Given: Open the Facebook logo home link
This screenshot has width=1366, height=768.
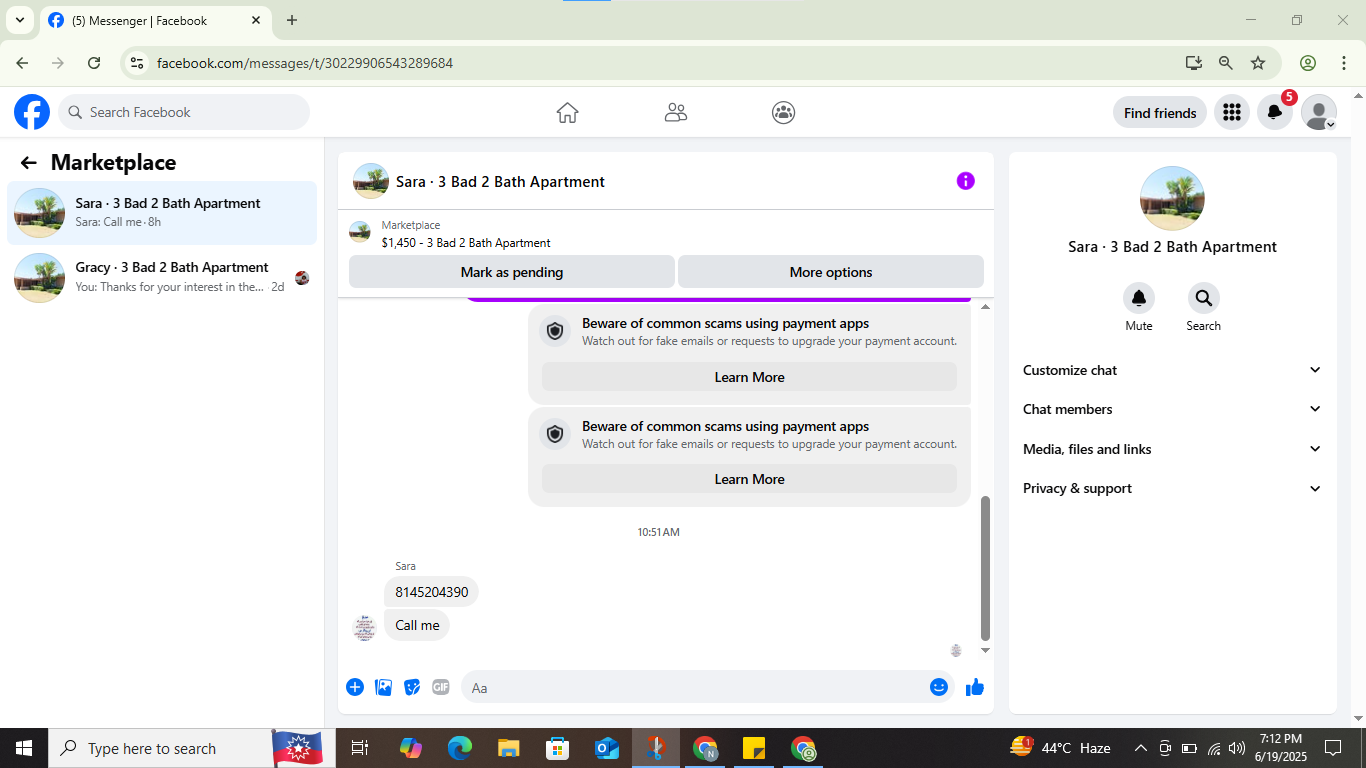Looking at the screenshot, I should tap(32, 112).
